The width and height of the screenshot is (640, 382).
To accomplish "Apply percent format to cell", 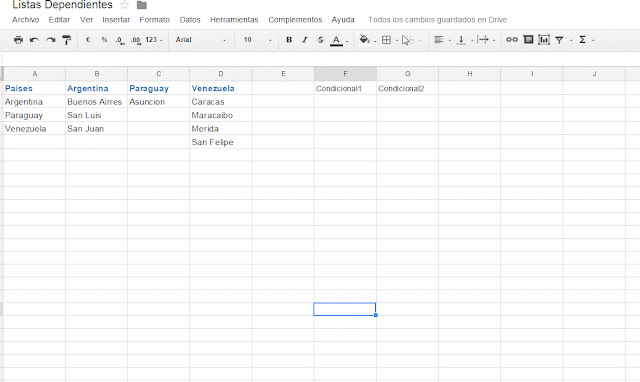I will pyautogui.click(x=104, y=40).
